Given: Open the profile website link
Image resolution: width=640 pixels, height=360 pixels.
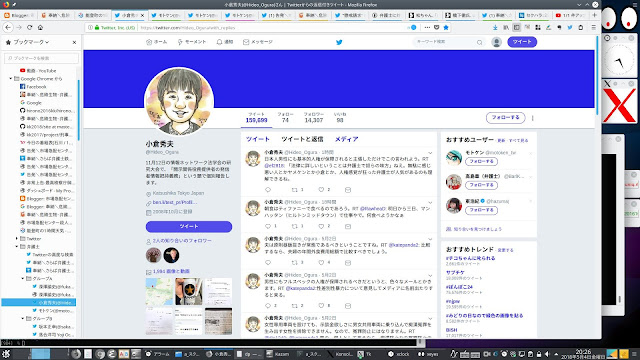Looking at the screenshot, I should [x=175, y=202].
